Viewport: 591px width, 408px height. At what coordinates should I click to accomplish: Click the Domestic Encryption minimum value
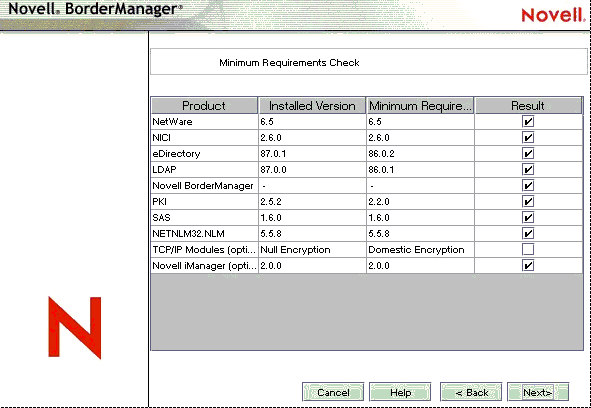(416, 250)
